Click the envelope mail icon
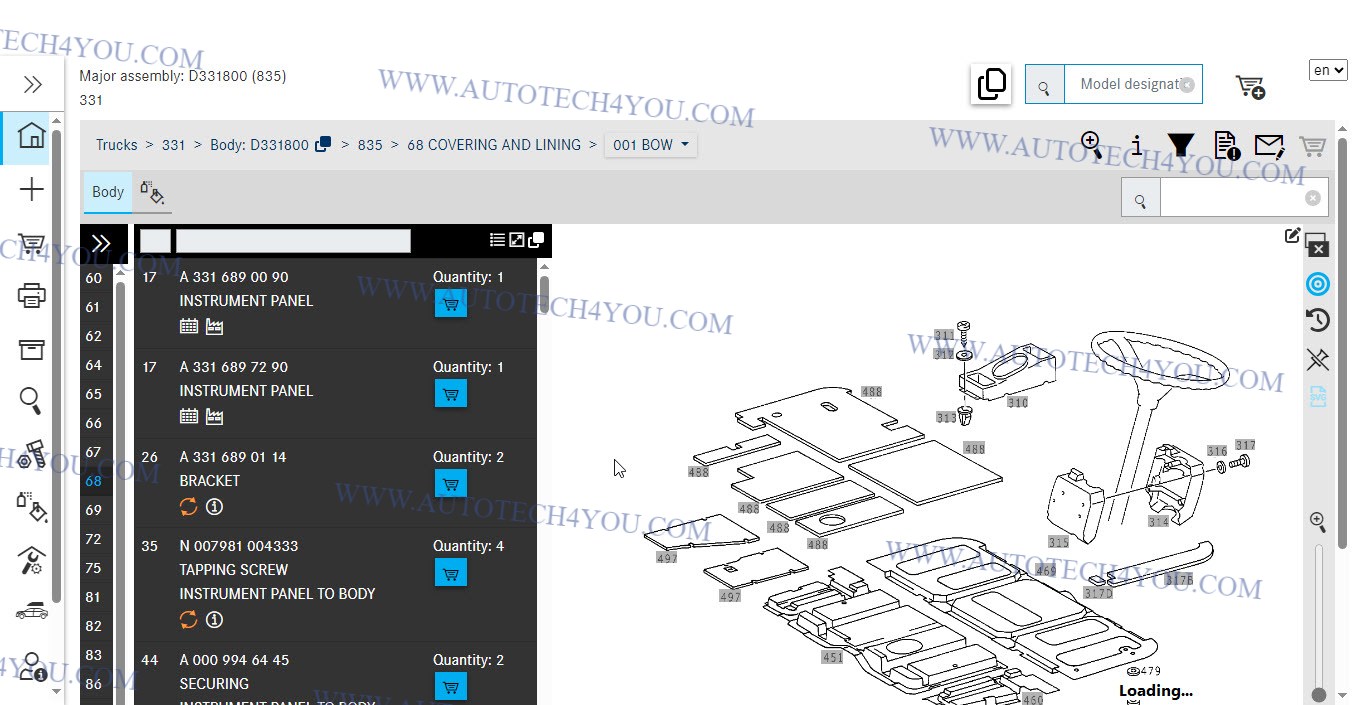1366x705 pixels. pos(1269,146)
